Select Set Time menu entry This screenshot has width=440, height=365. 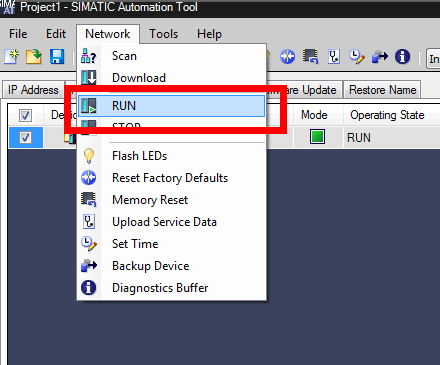tap(172, 244)
